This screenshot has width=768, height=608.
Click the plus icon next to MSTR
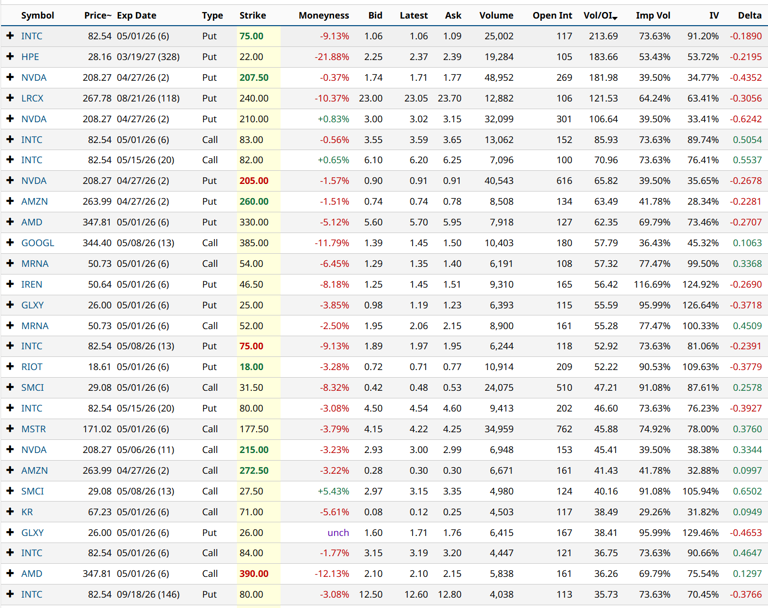click(10, 429)
